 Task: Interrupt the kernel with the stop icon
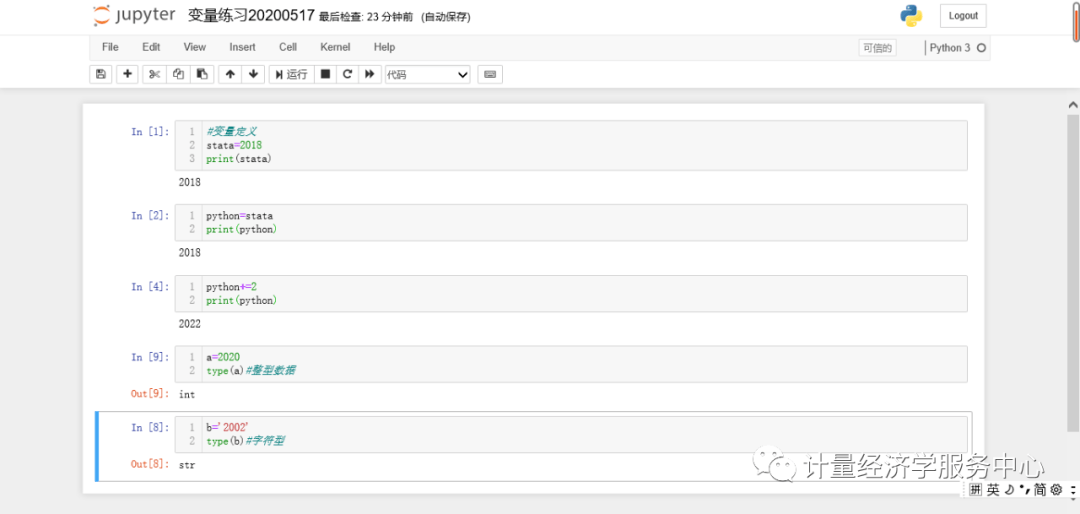tap(326, 74)
